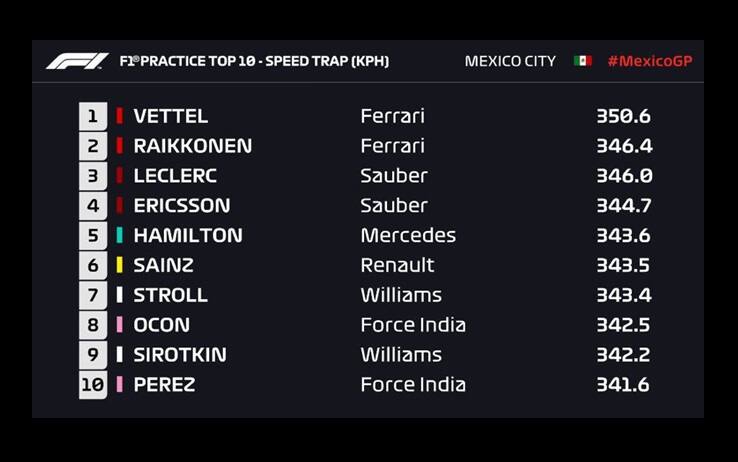Select the MEXICO CITY location label
This screenshot has height=462, width=738.
510,61
